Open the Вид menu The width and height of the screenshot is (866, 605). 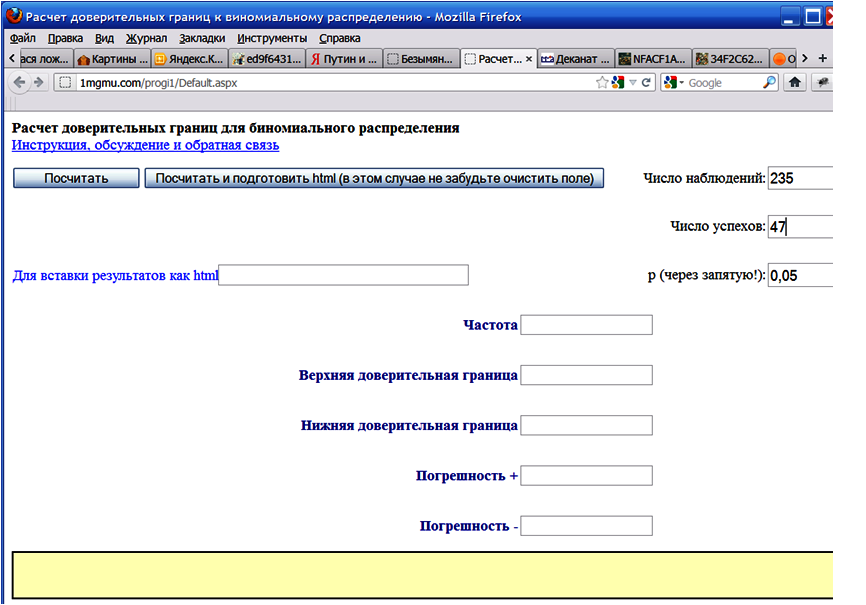[104, 38]
